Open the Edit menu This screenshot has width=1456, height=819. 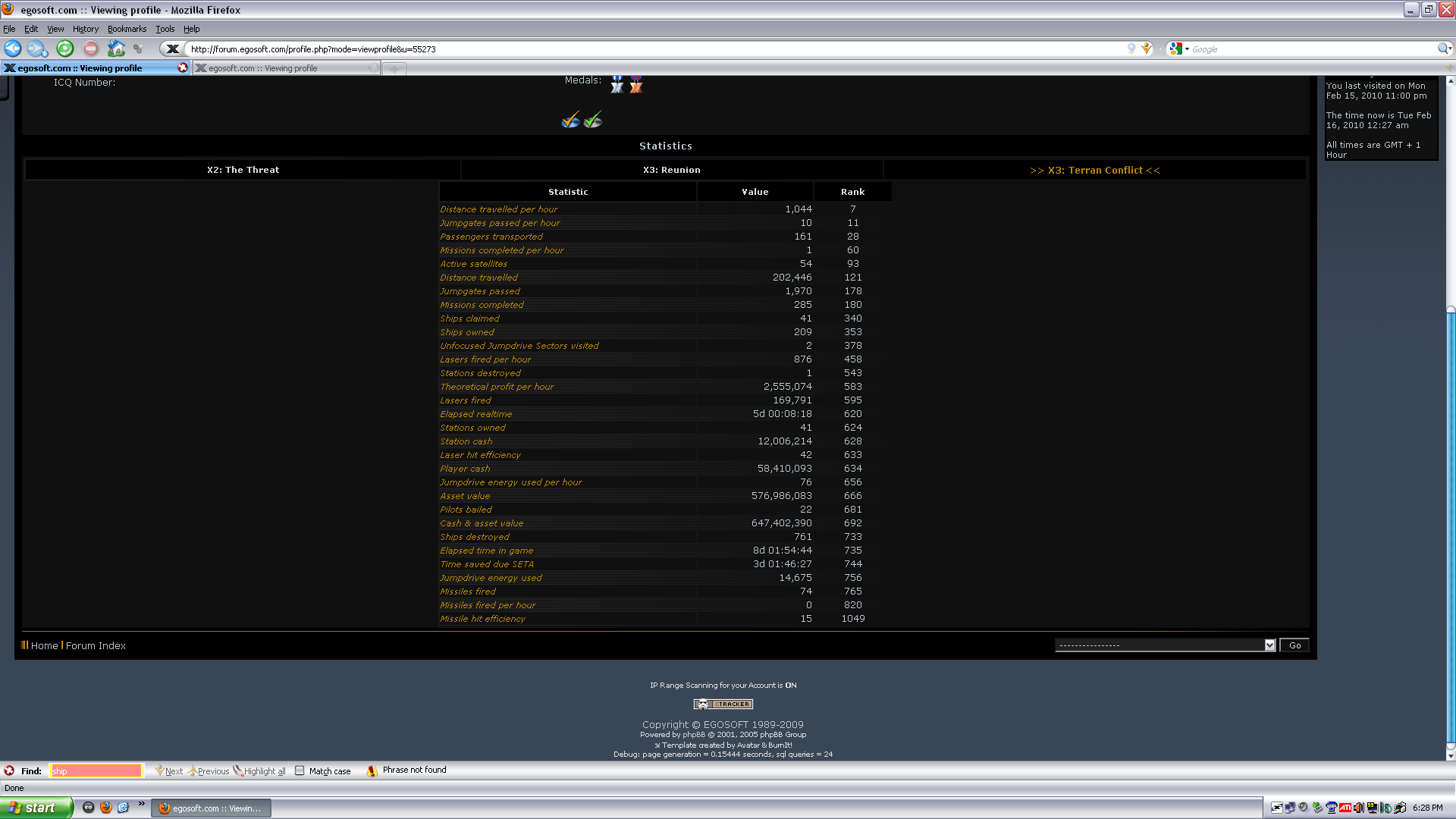point(31,29)
